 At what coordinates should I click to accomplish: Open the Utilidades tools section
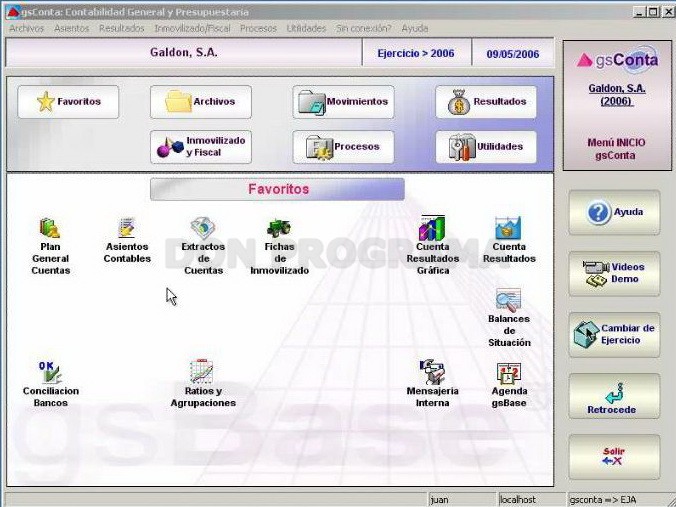coord(486,147)
